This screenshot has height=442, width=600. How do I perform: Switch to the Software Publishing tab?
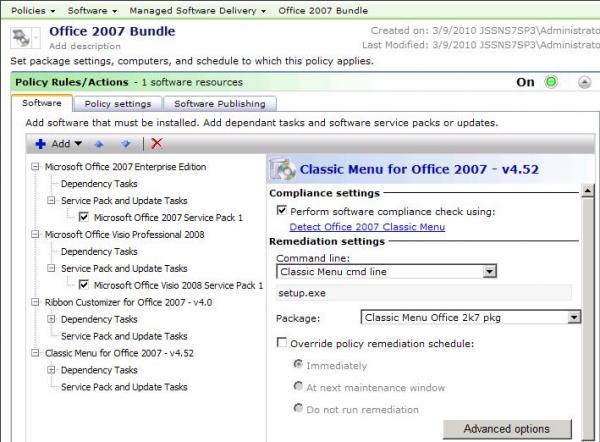tap(220, 104)
